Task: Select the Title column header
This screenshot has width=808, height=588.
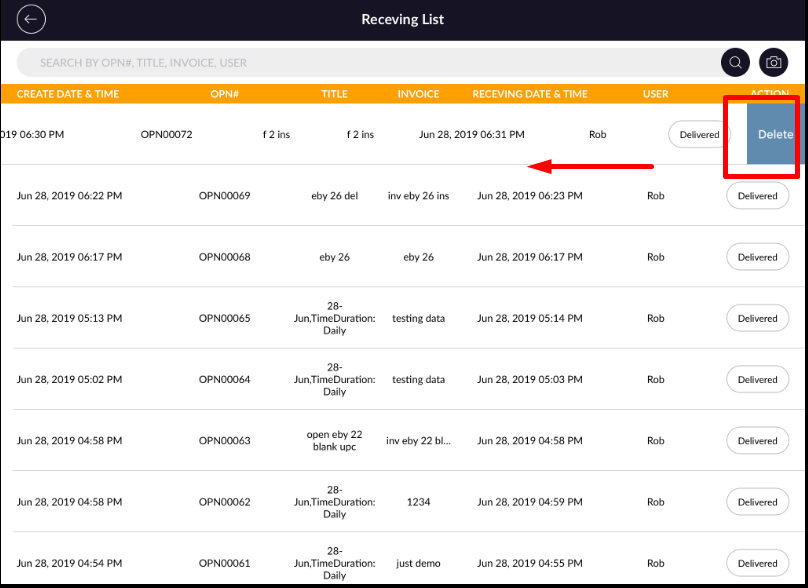Action: tap(334, 94)
